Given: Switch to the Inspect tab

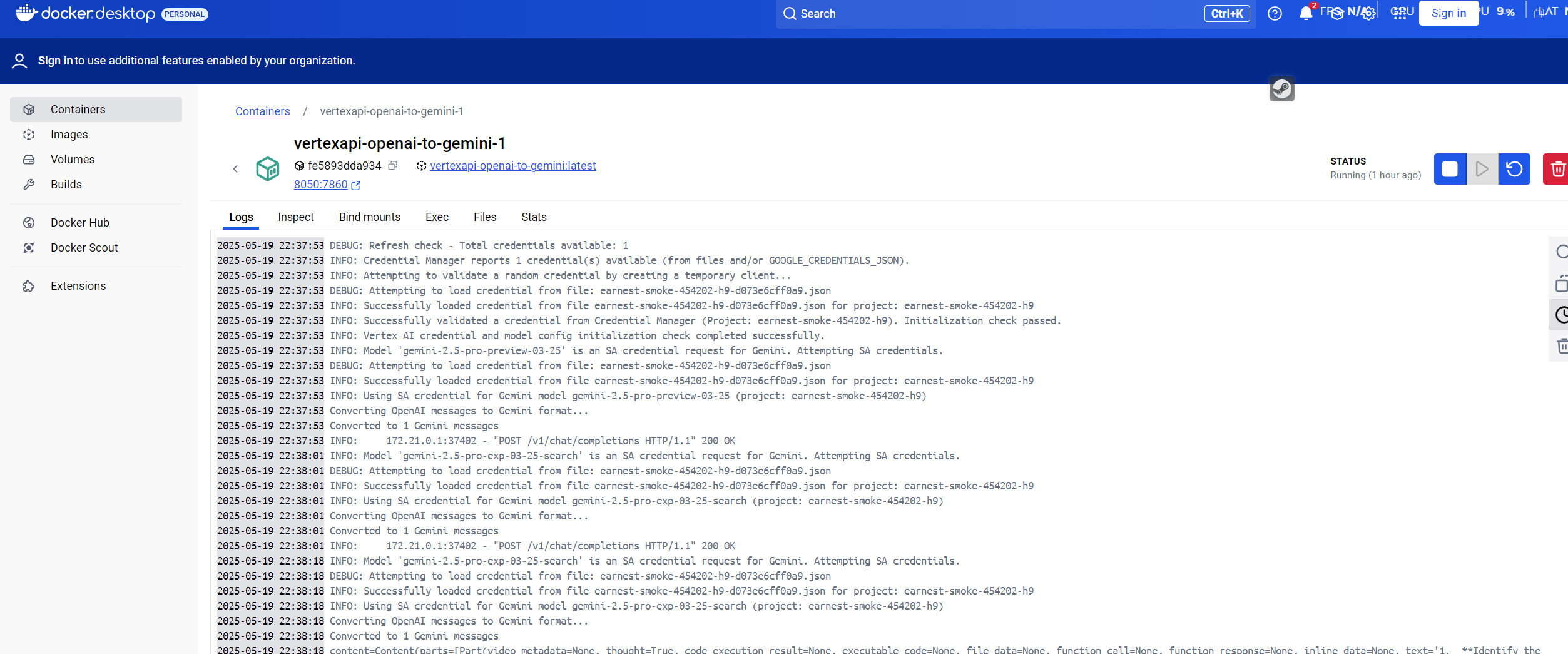Looking at the screenshot, I should point(295,217).
